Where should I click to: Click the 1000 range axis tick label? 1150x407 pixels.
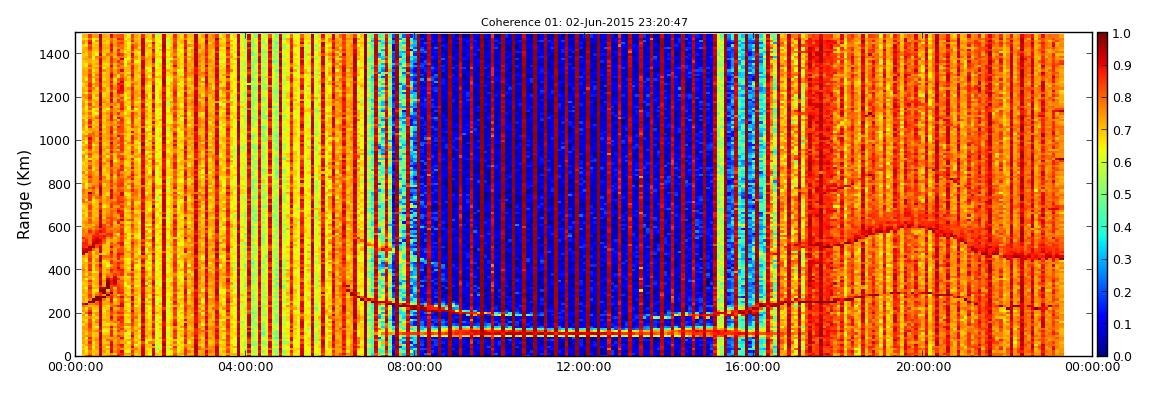point(56,140)
